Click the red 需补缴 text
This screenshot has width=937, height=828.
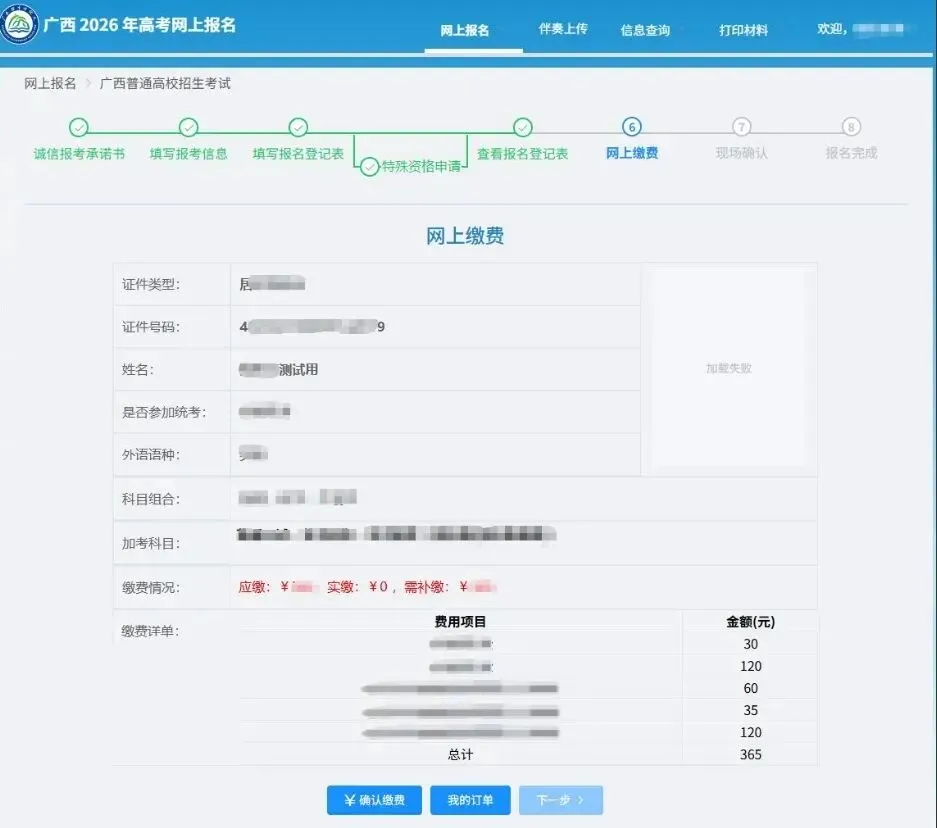449,587
